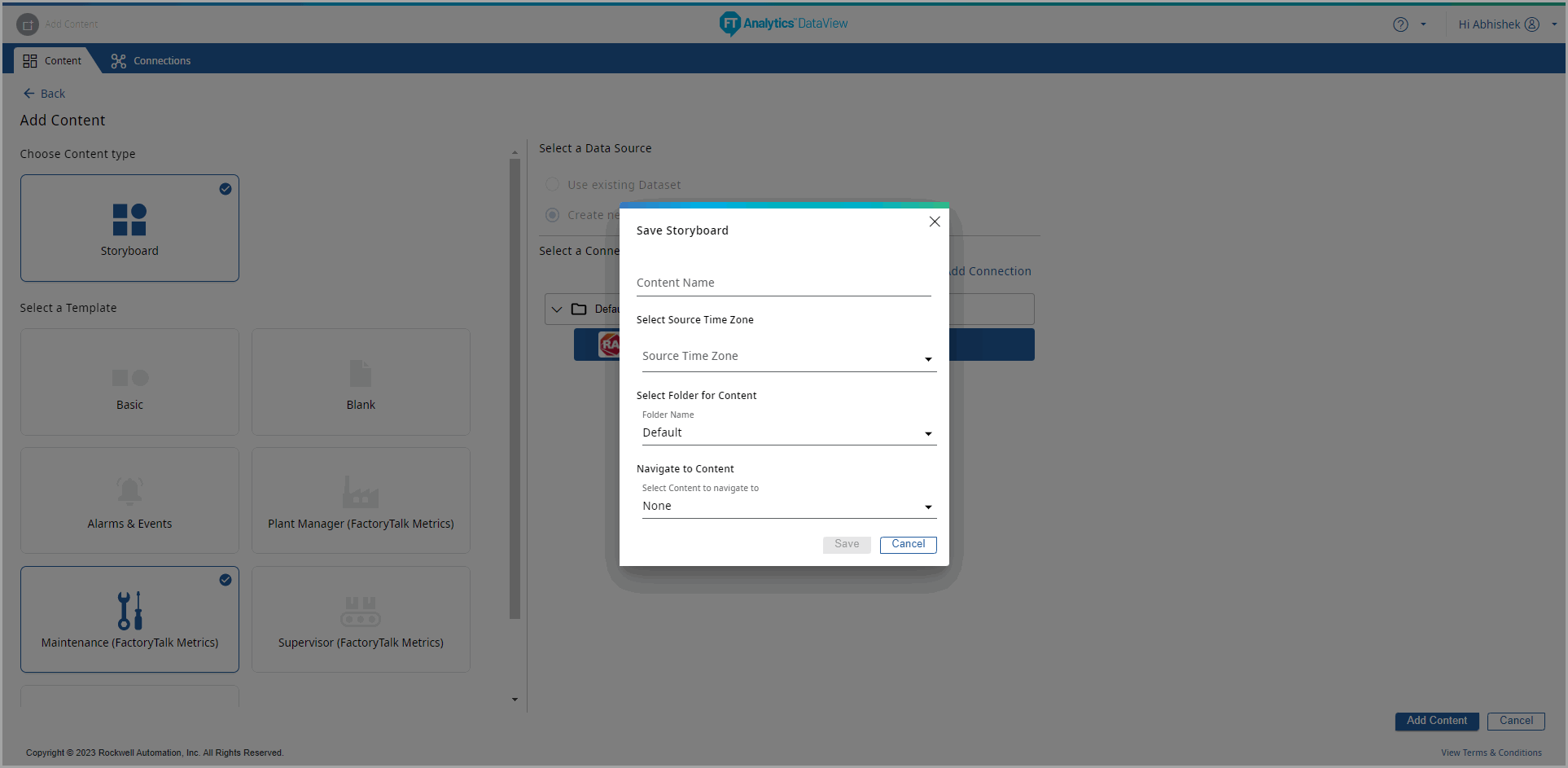Image resolution: width=1568 pixels, height=768 pixels.
Task: Click the scrollbar up arrow of template list
Action: click(x=515, y=152)
